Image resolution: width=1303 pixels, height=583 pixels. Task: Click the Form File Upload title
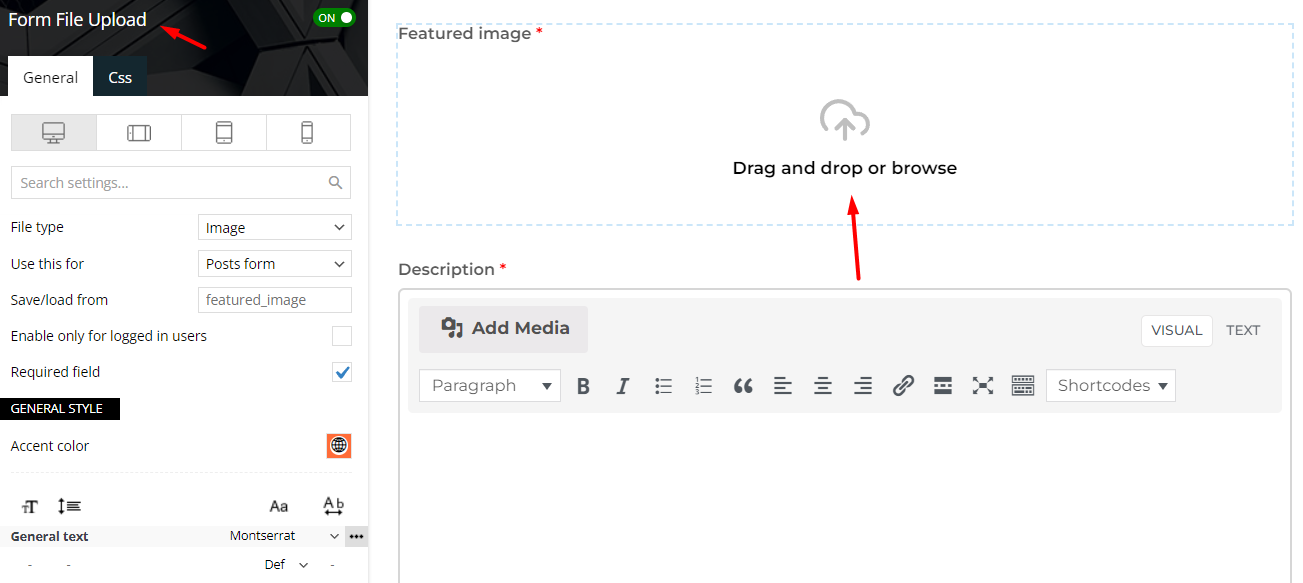pyautogui.click(x=77, y=20)
